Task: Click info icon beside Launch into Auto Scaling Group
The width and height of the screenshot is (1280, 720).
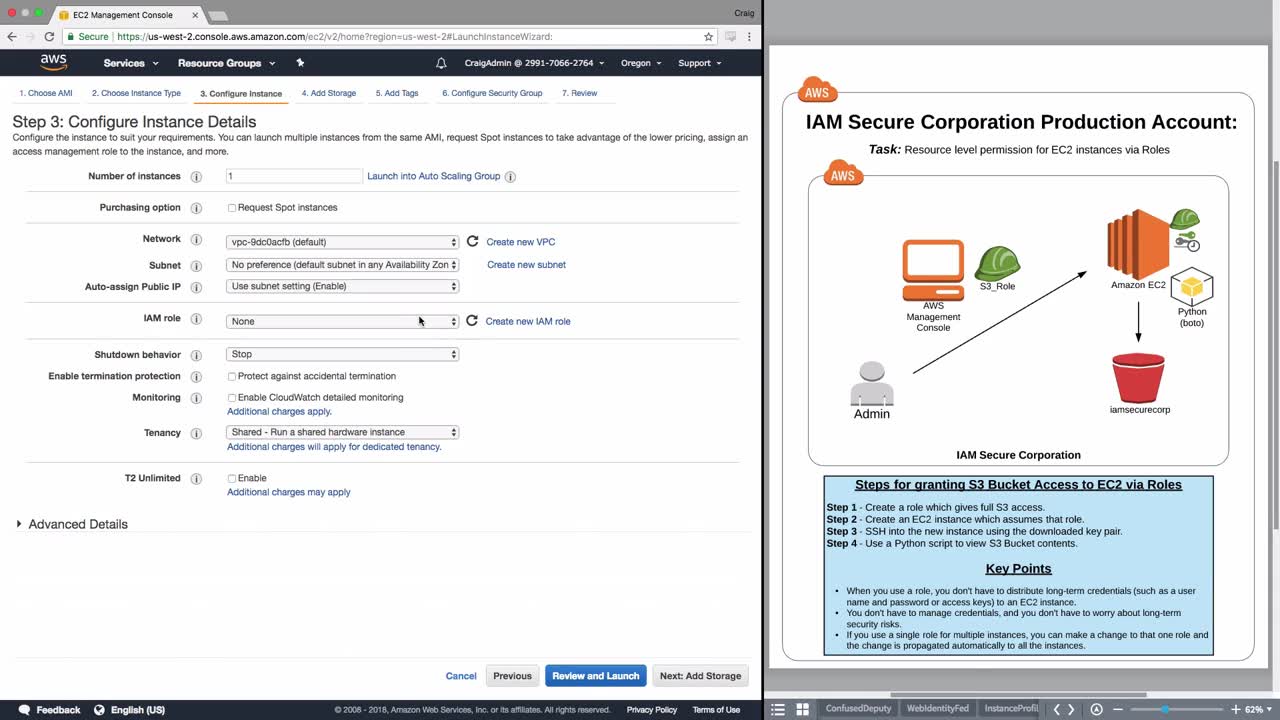Action: pos(510,177)
